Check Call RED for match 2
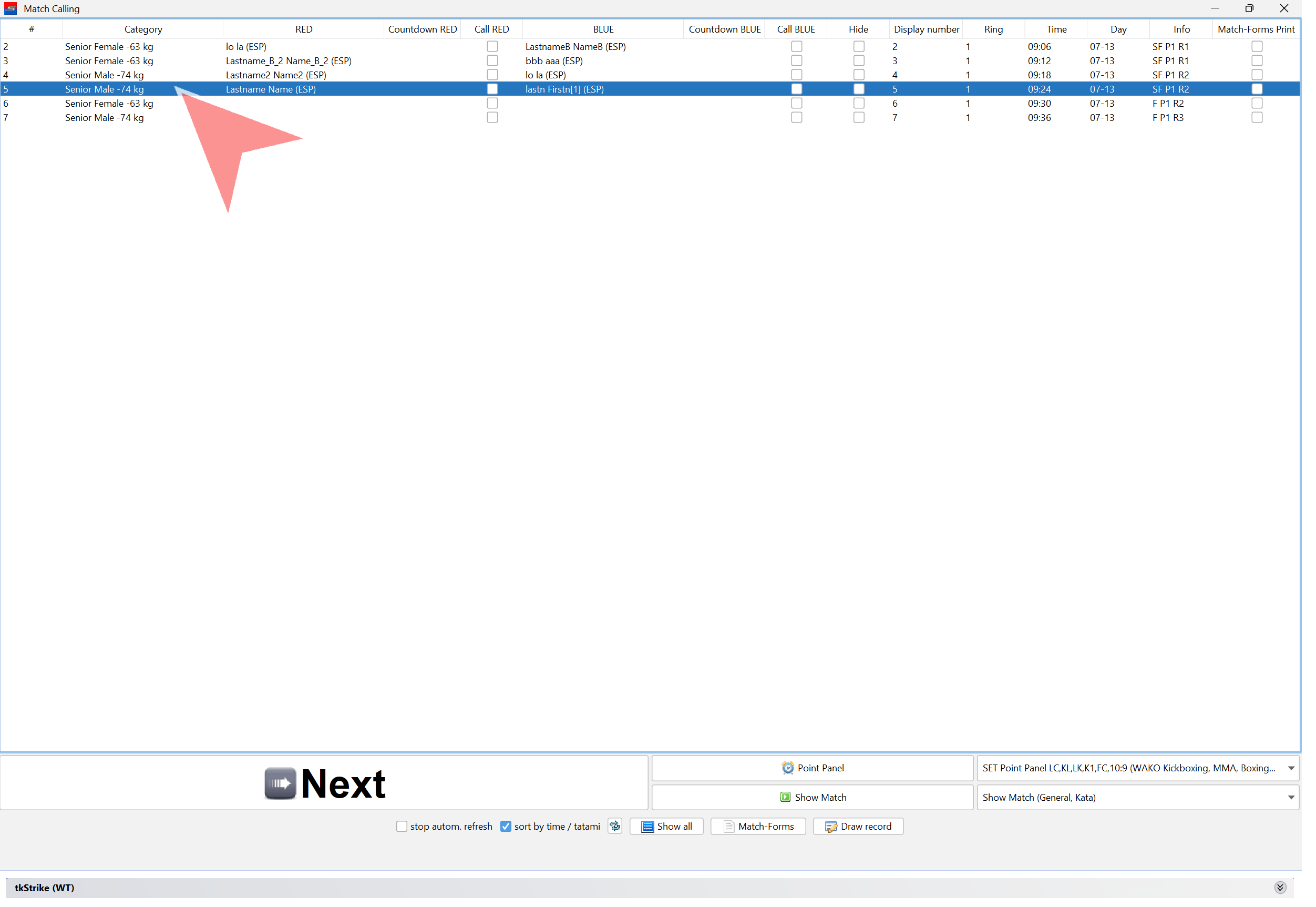Viewport: 1316px width, 907px height. coord(492,47)
